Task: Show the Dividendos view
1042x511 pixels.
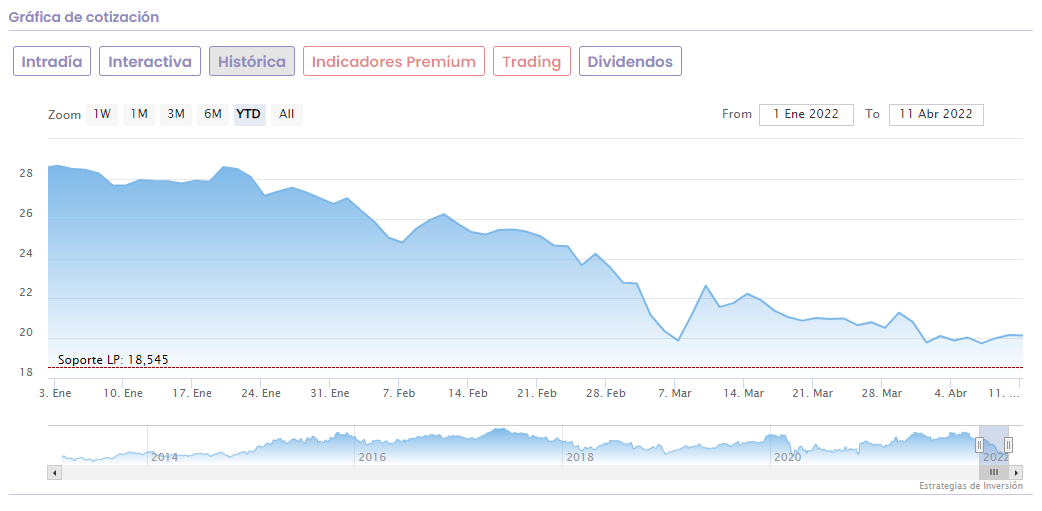Action: click(630, 62)
